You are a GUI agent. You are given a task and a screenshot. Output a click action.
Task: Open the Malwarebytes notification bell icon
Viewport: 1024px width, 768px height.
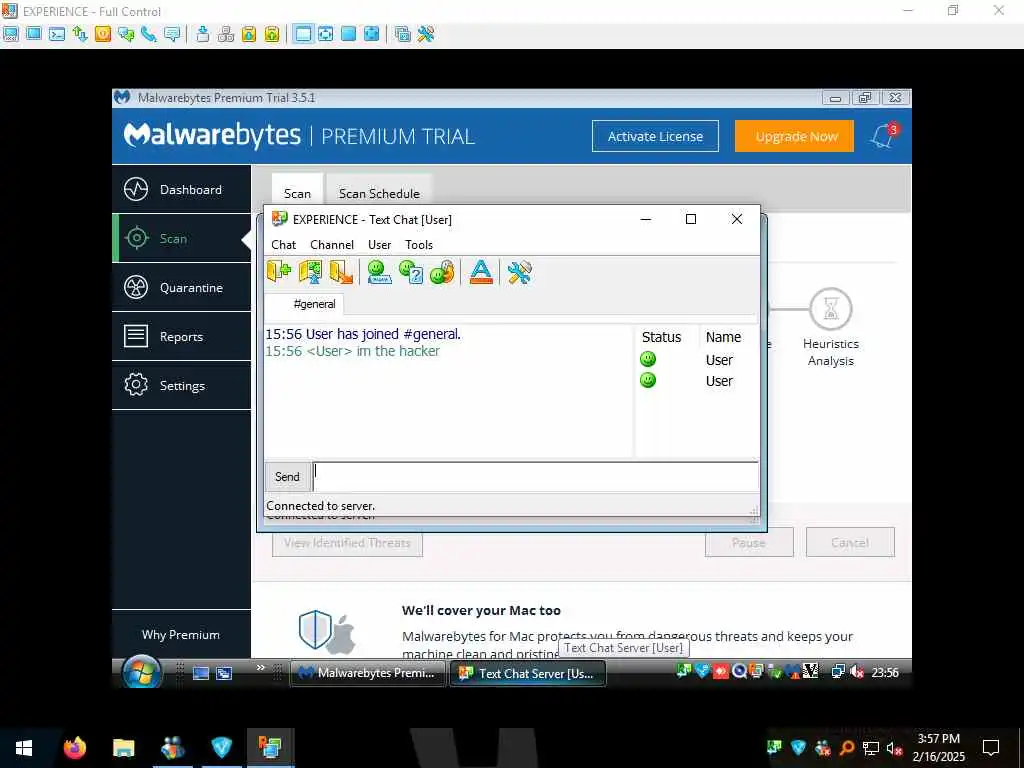point(884,136)
